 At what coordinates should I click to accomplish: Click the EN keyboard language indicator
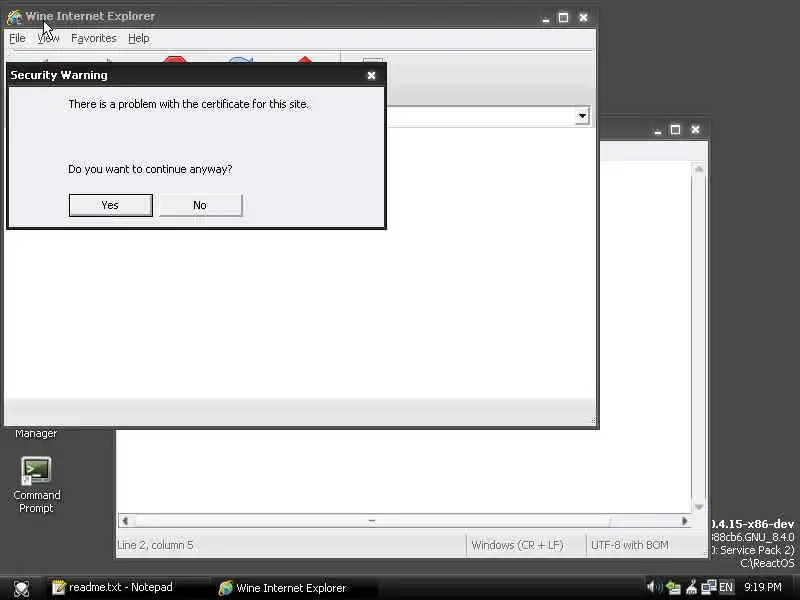[726, 588]
